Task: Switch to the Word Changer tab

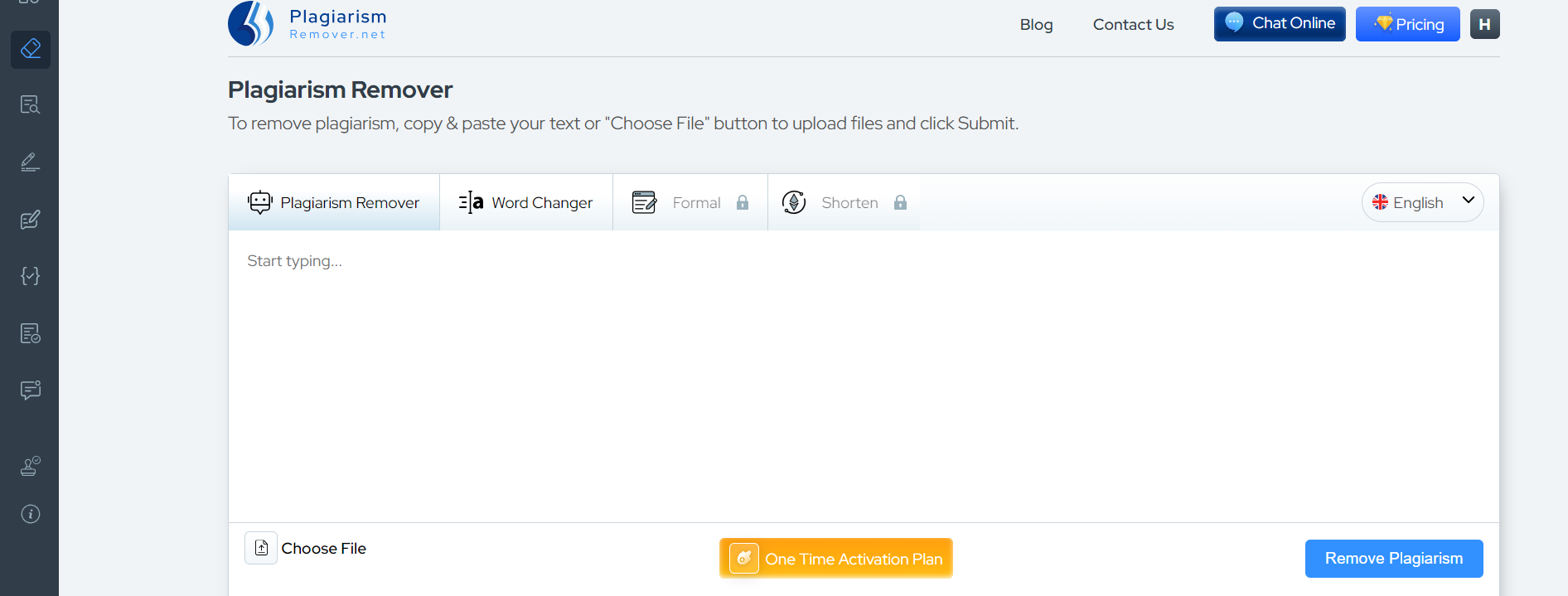Action: 526,202
